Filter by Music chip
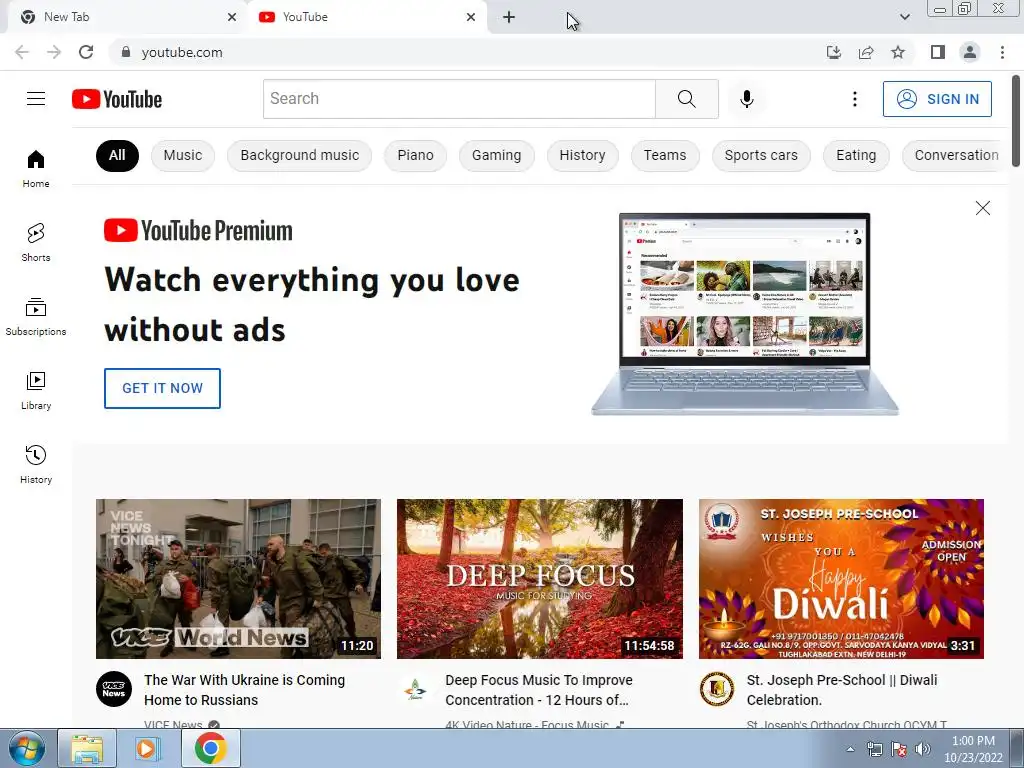 [183, 155]
